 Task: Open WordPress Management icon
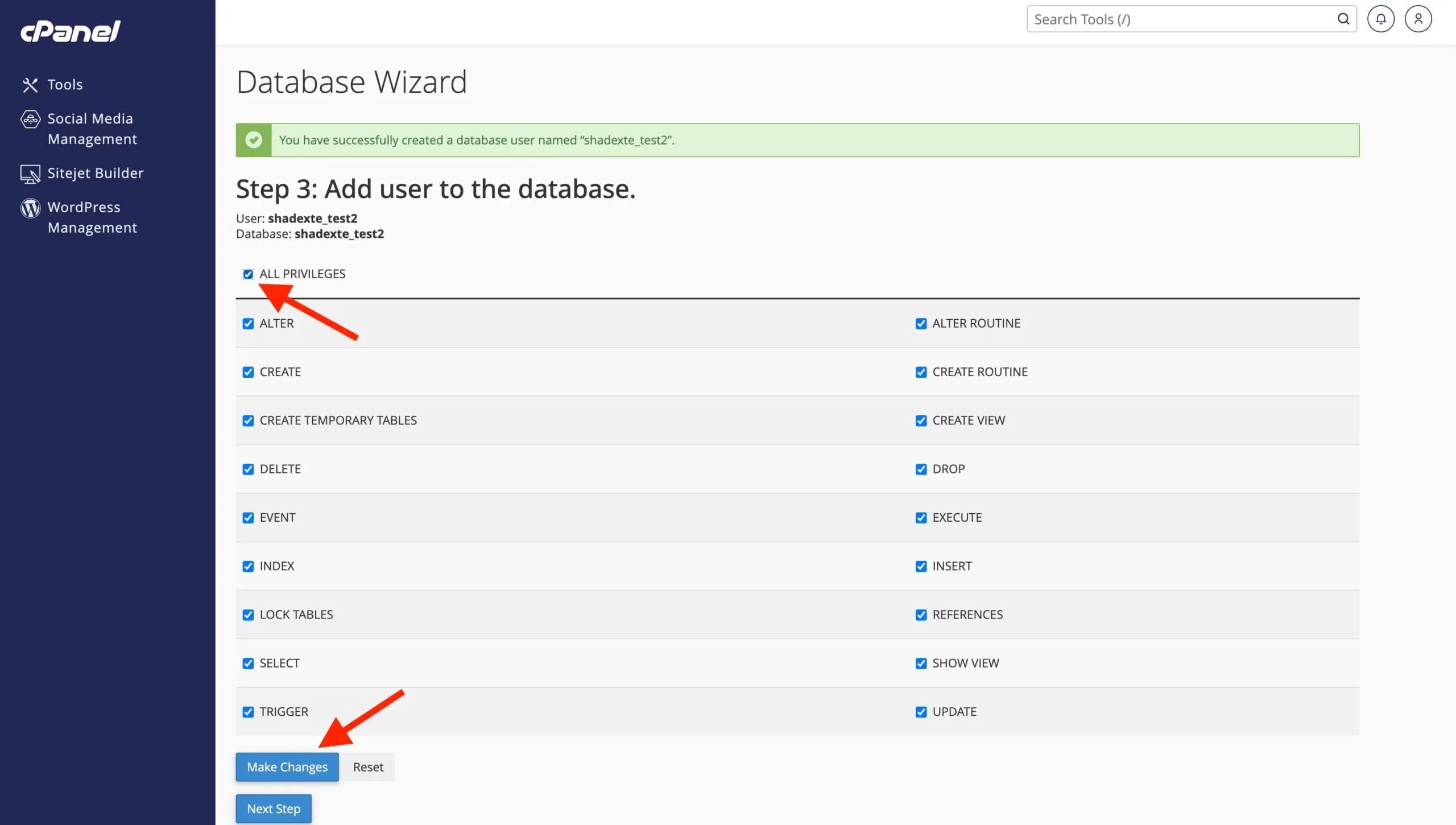coord(30,208)
